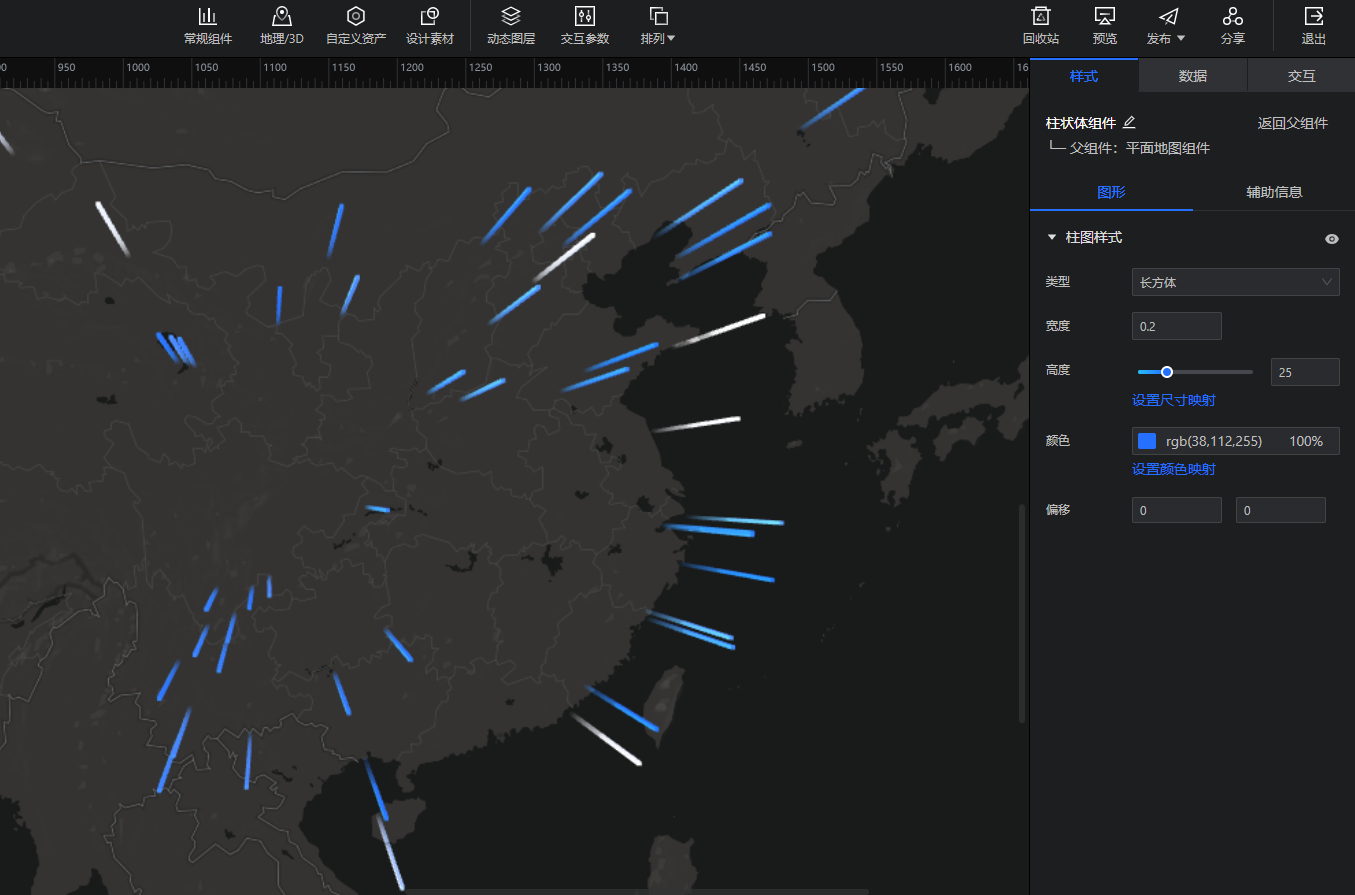Click the 预览 preview icon
The height and width of the screenshot is (895, 1355).
point(1104,17)
